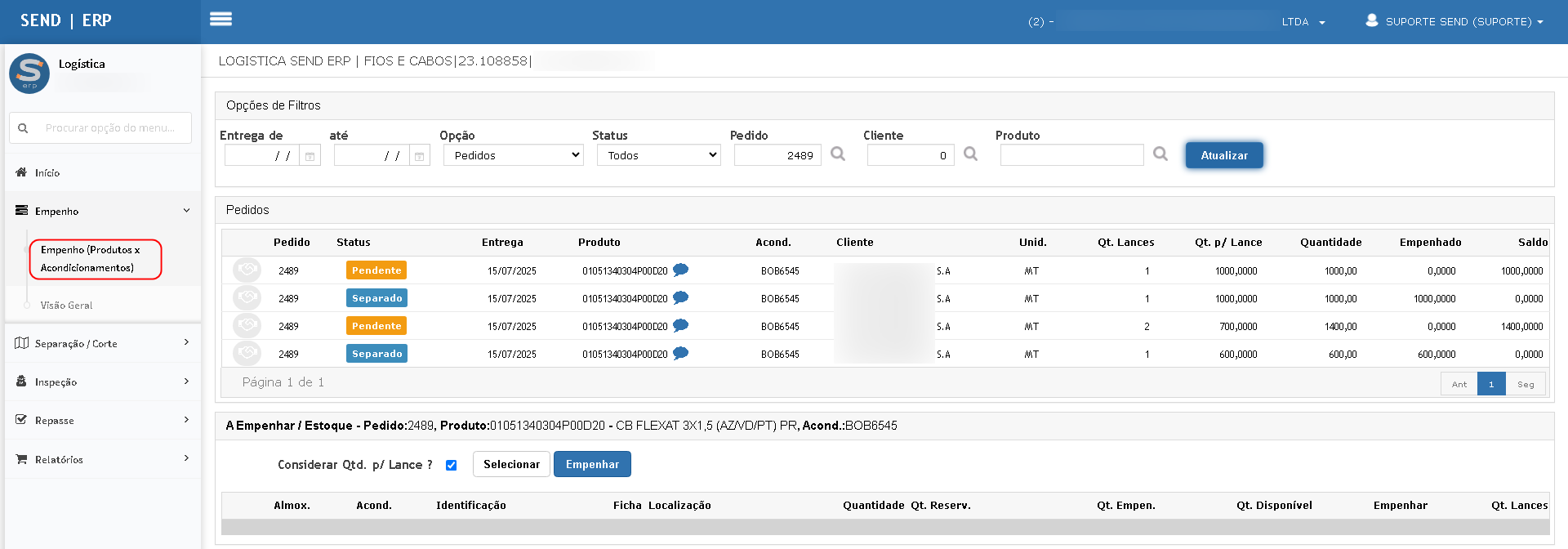Screen dimensions: 1568x549
Task: Click the Pedido number field showing 2489
Action: coord(777,155)
